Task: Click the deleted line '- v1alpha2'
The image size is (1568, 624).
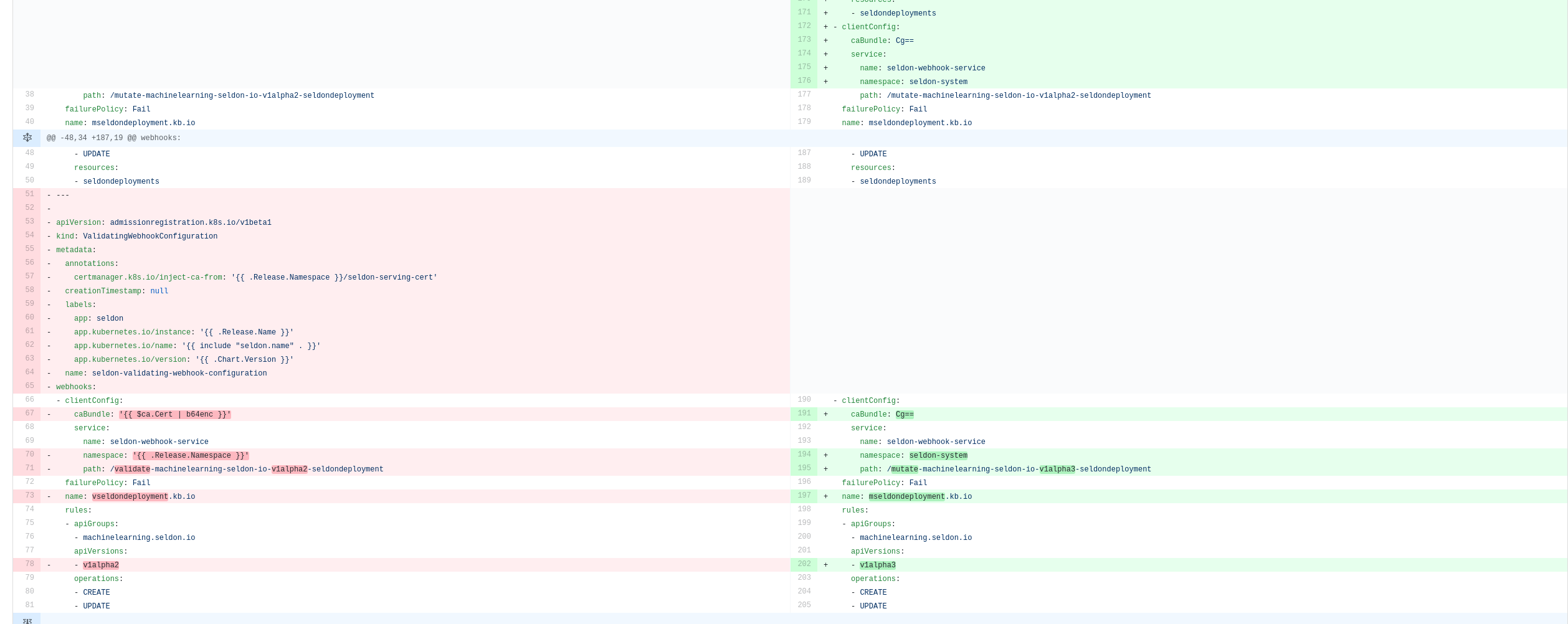Action: click(100, 565)
